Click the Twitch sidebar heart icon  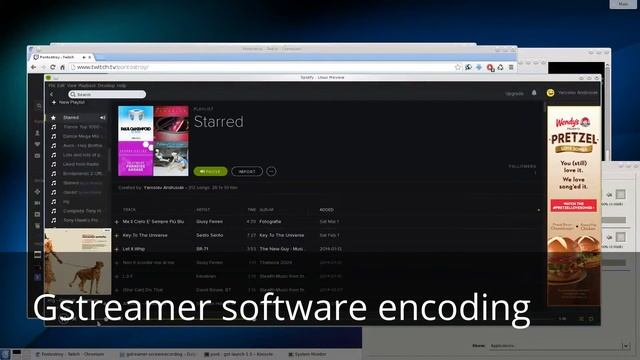(x=37, y=144)
